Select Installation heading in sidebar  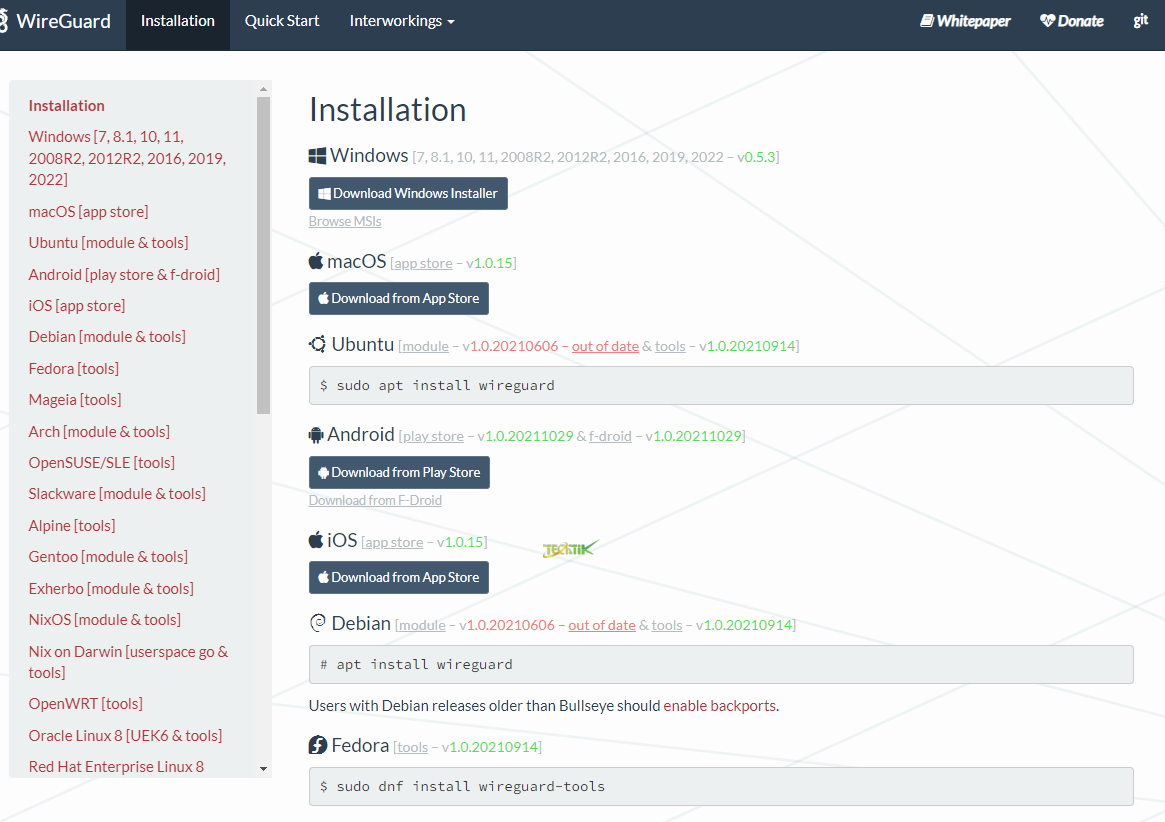[x=67, y=106]
